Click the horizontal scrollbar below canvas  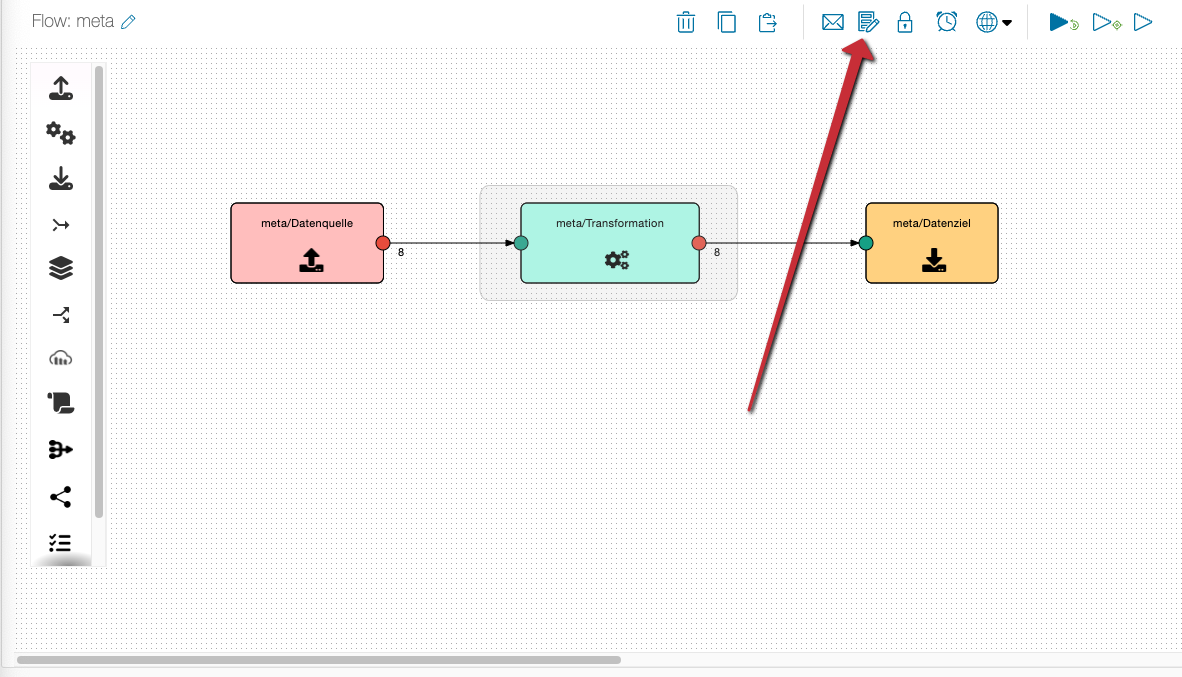coord(318,660)
